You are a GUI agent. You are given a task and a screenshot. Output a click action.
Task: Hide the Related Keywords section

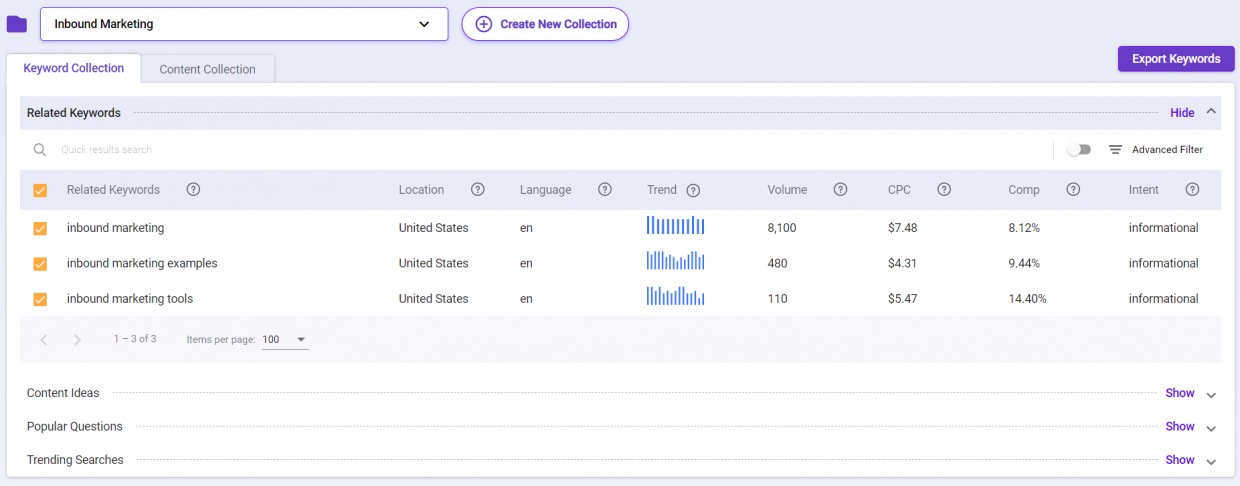(1182, 113)
